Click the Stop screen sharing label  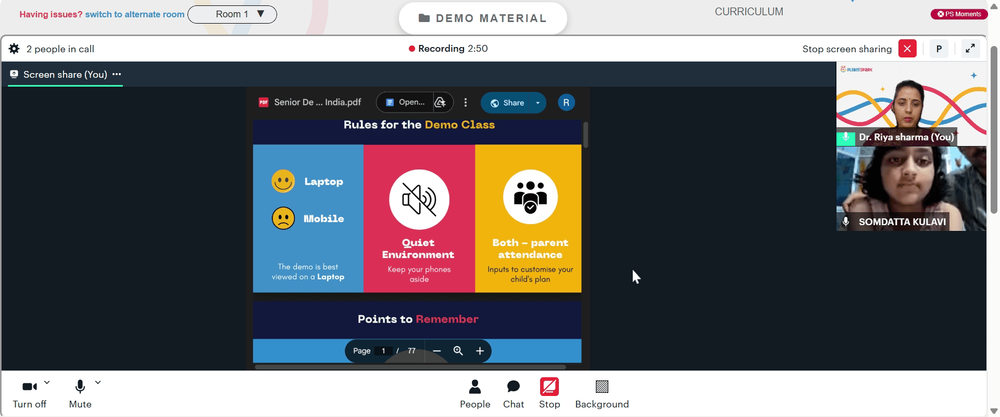tap(846, 48)
